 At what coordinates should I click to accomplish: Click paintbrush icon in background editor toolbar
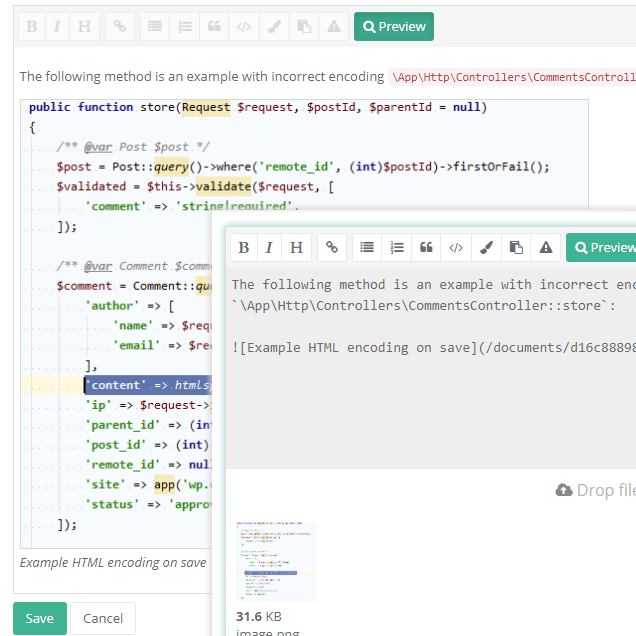pyautogui.click(x=274, y=27)
